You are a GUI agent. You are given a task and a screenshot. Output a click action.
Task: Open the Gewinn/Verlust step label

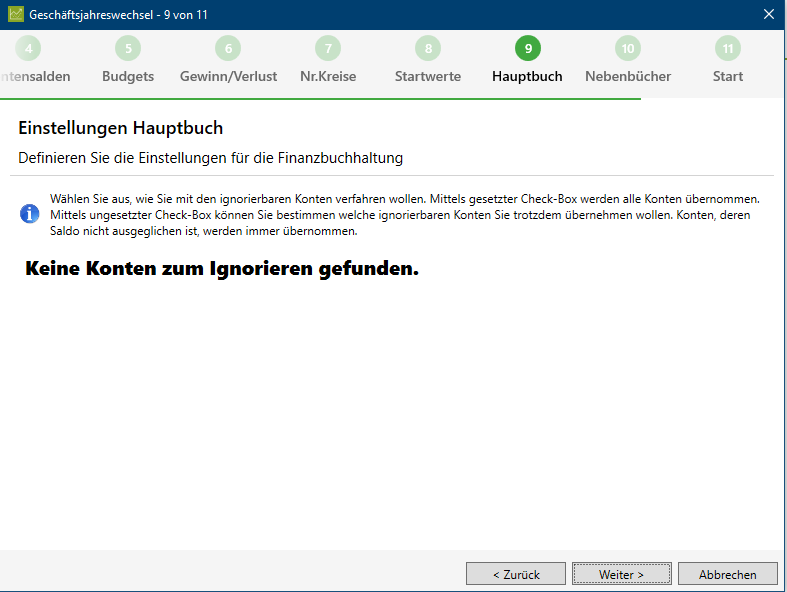228,76
